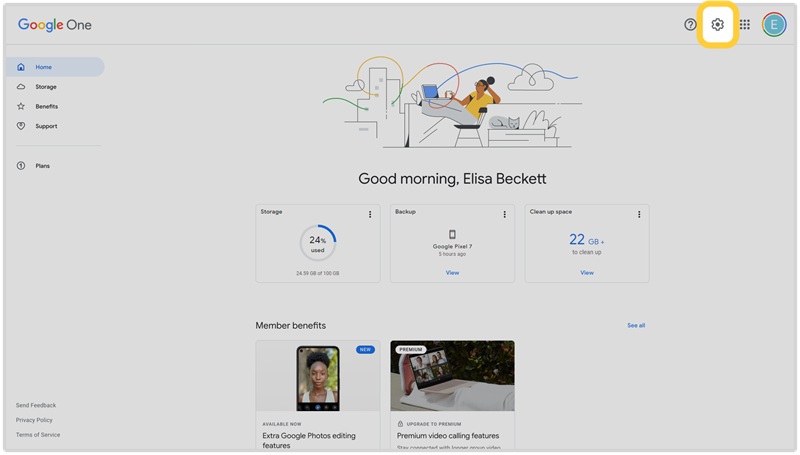800x455 pixels.
Task: Open the Privacy Policy link
Action: (34, 420)
